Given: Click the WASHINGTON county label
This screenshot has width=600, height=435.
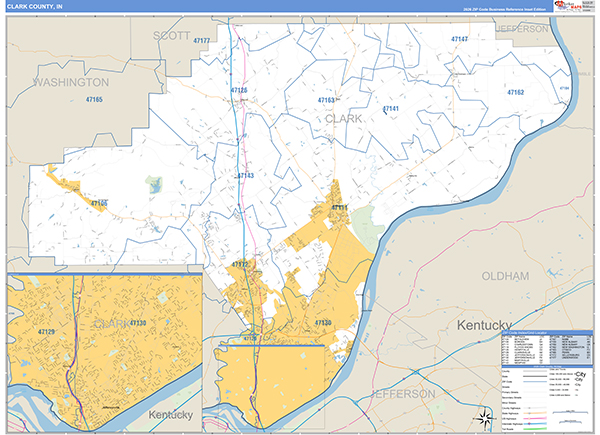Looking at the screenshot, I should coord(71,81).
